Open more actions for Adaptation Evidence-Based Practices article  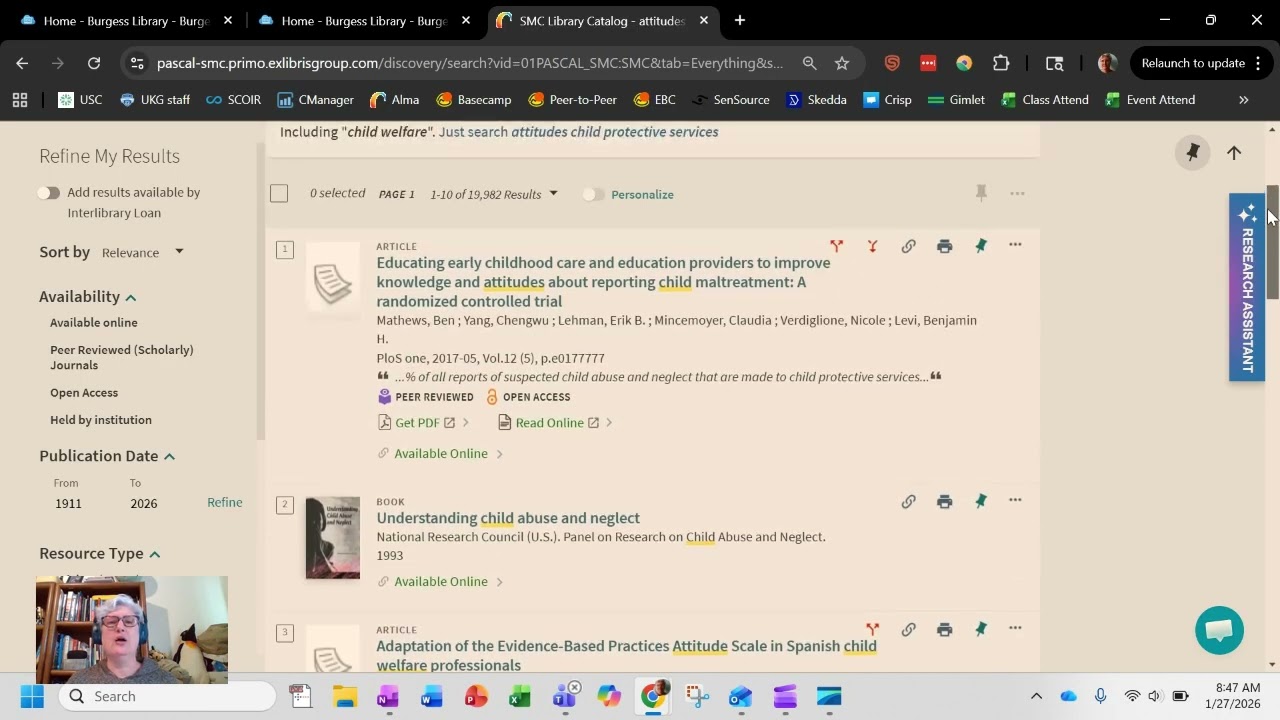pyautogui.click(x=1015, y=628)
